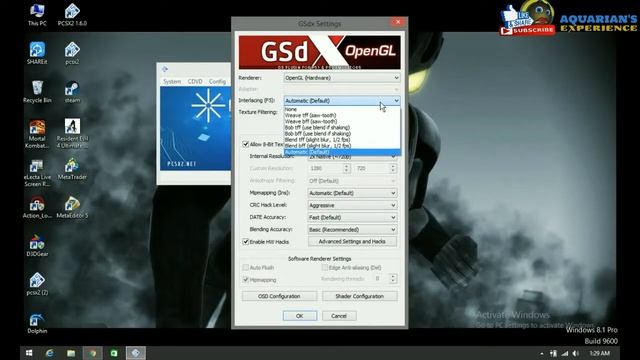Choose highlighted Automatic (Default) list entry

click(x=342, y=152)
